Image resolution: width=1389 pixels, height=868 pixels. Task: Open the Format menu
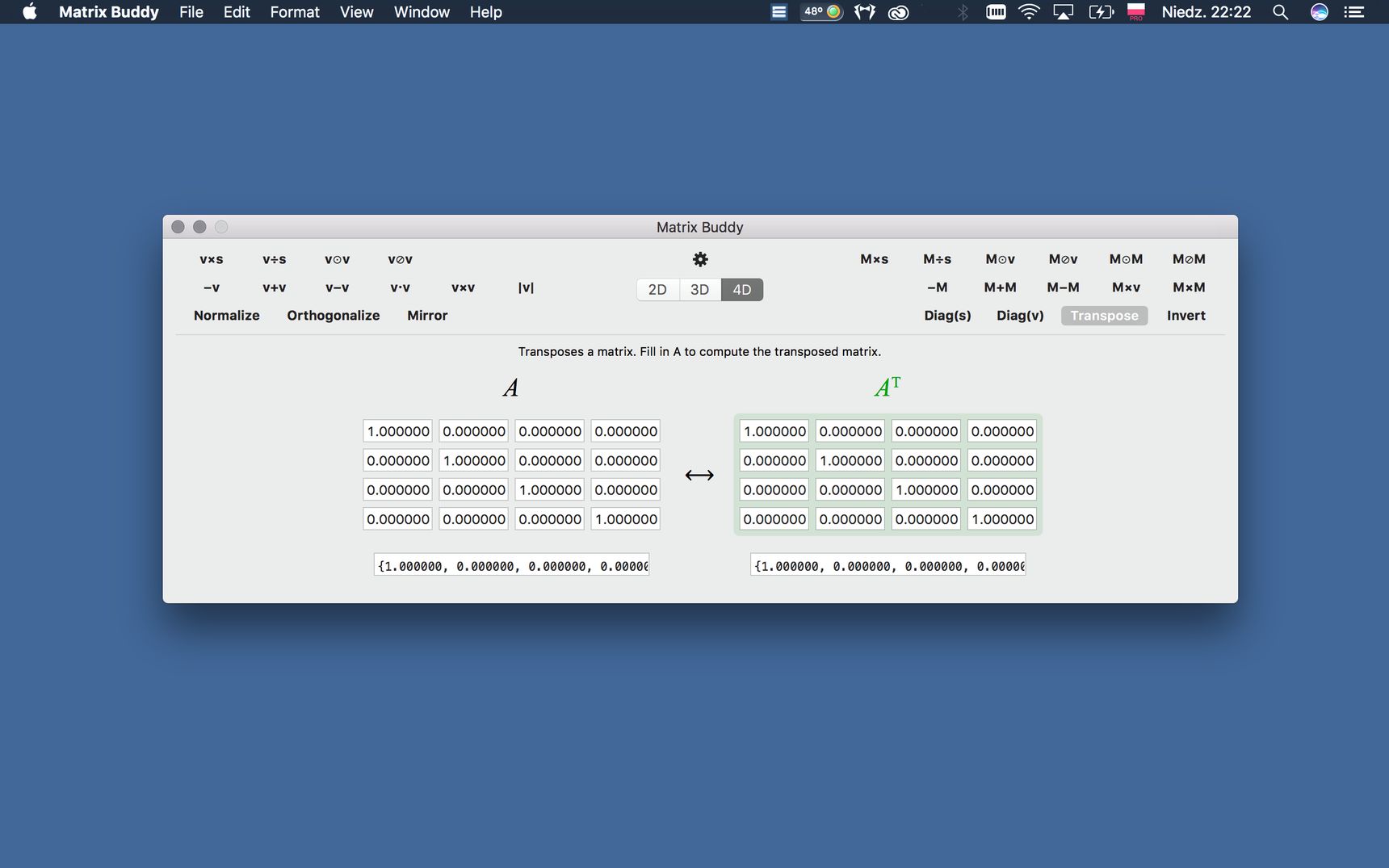tap(295, 11)
